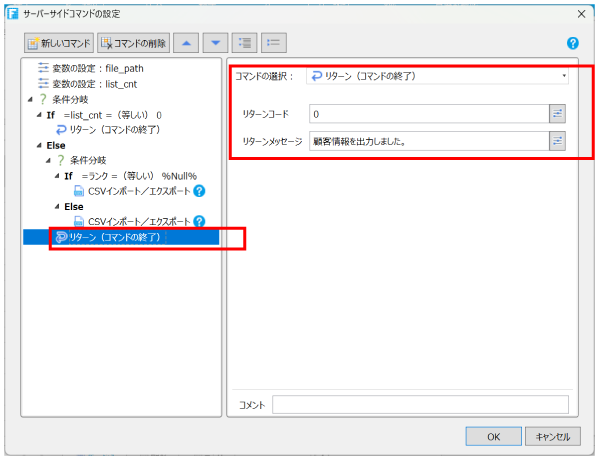Click the リターンコード input field
600x459 pixels.
(x=429, y=114)
